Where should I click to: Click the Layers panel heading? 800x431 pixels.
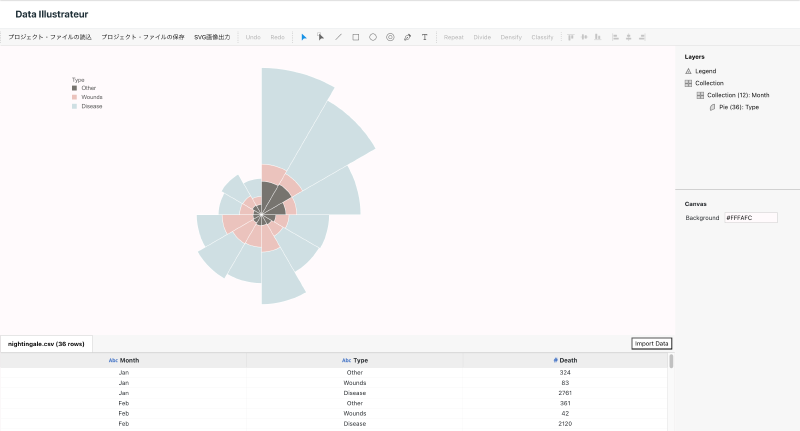(x=694, y=57)
